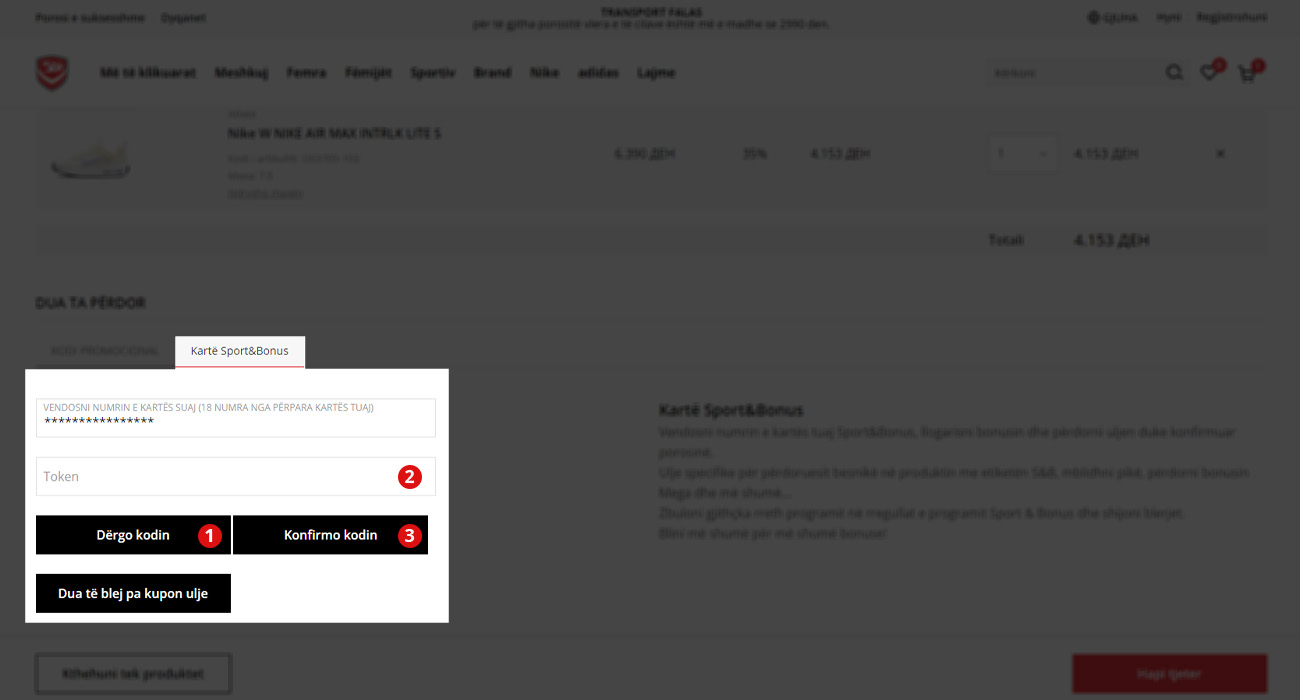Click the store logo in header
1300x700 pixels.
click(x=52, y=73)
